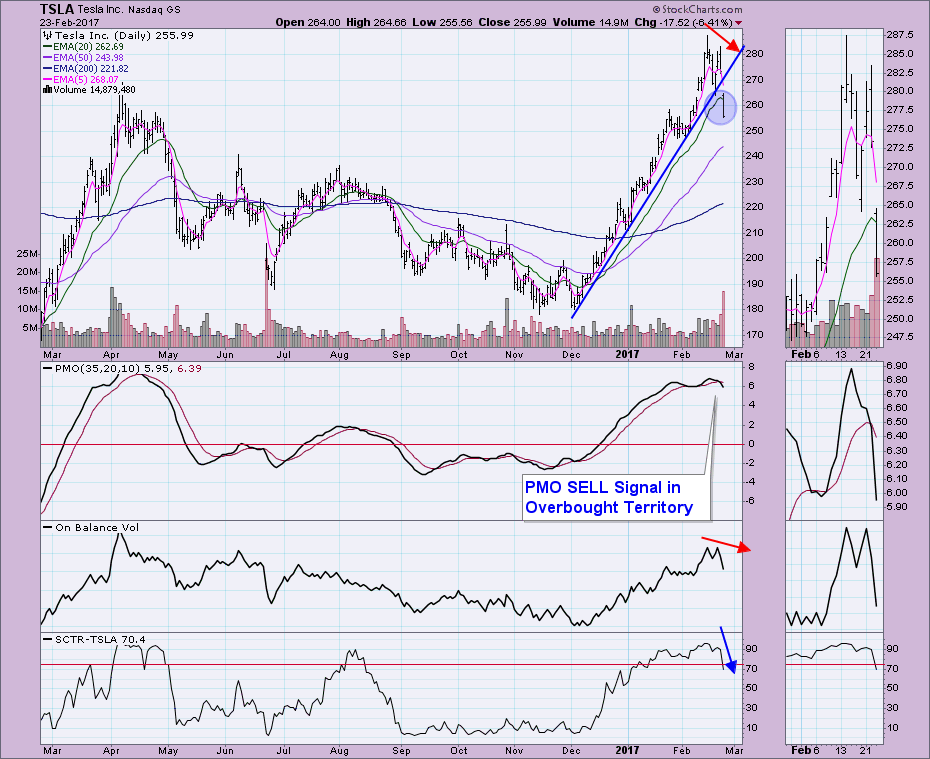This screenshot has height=759, width=930.
Task: Click the 'Volume 14.9M' header value
Action: tap(590, 23)
